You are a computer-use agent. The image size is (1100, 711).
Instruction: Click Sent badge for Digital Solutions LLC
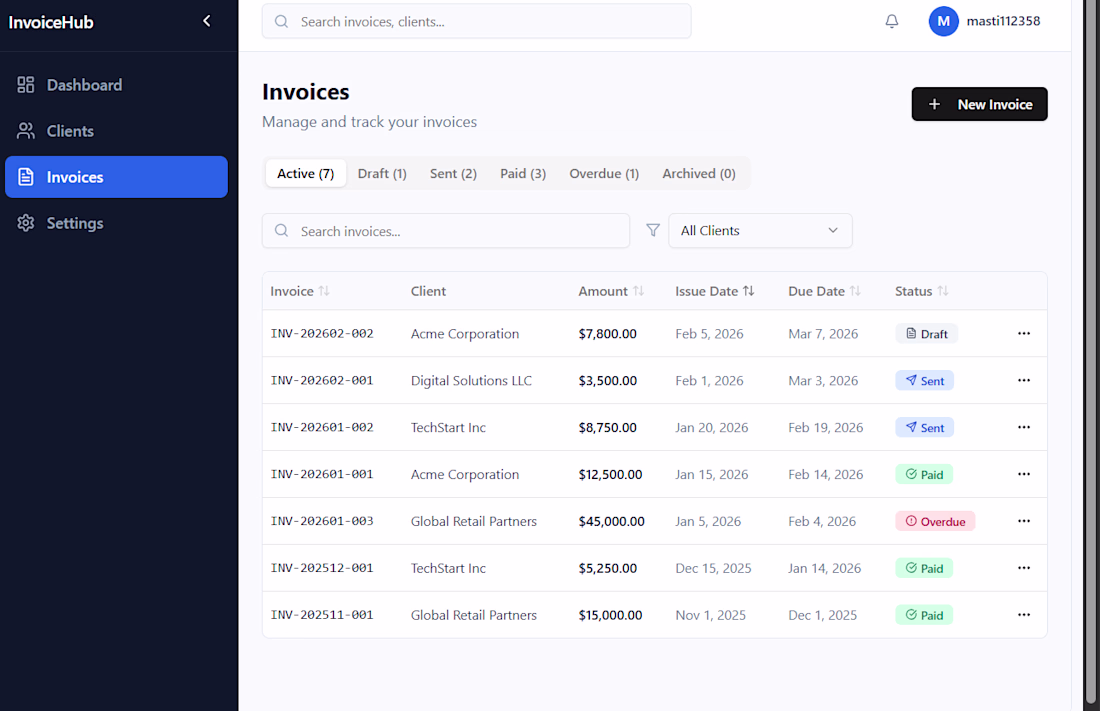coord(925,380)
